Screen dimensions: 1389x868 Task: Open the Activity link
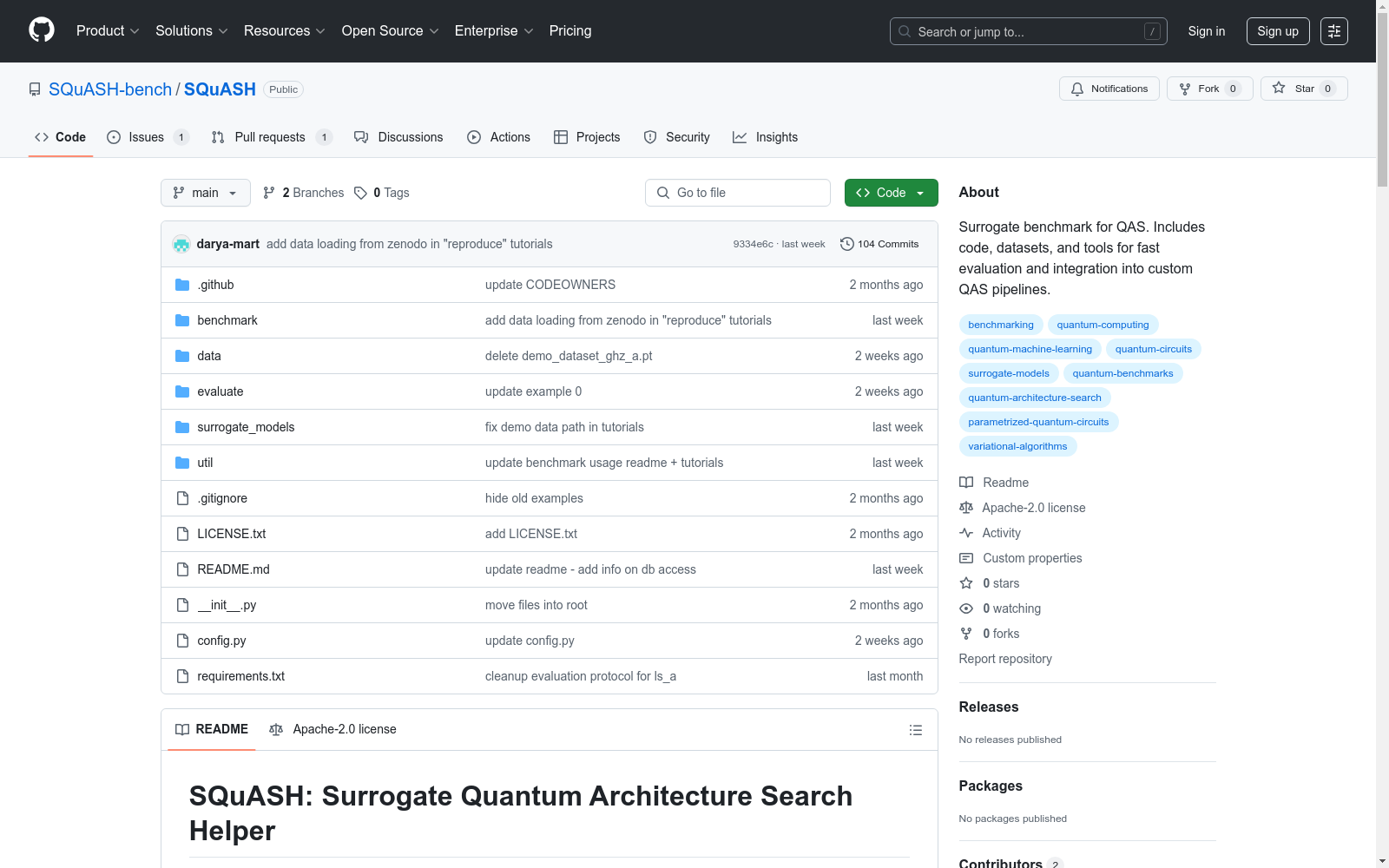[x=991, y=533]
